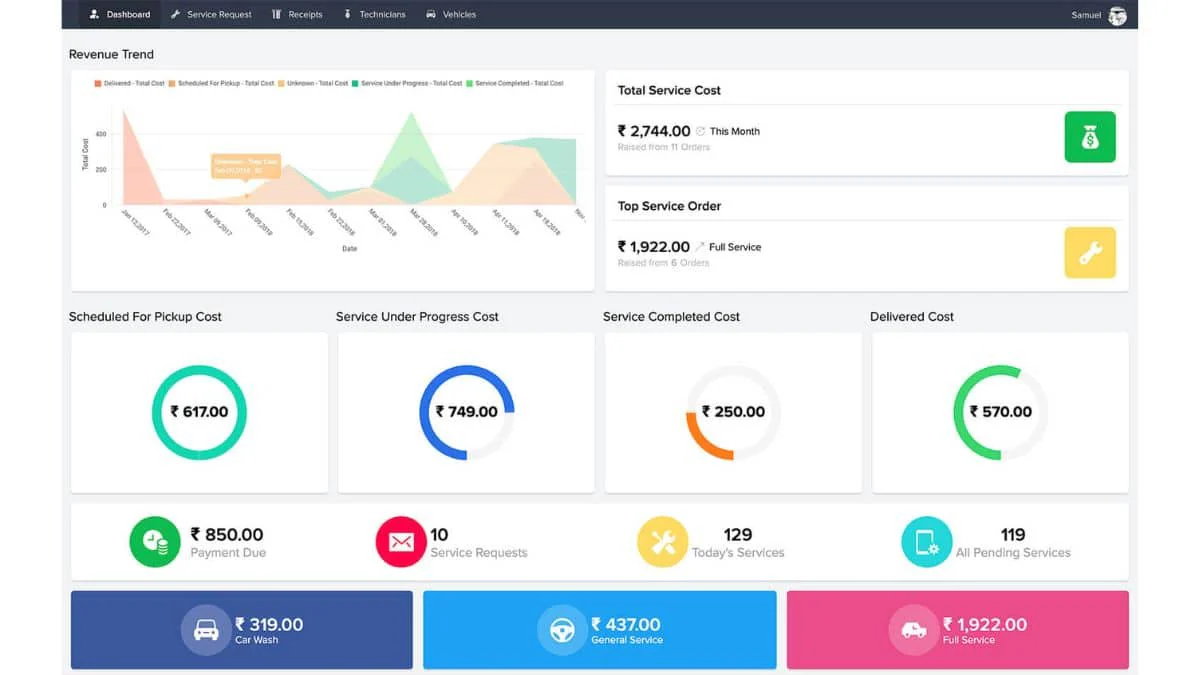Click the ₹ 250.00 orange donut chart

(733, 412)
